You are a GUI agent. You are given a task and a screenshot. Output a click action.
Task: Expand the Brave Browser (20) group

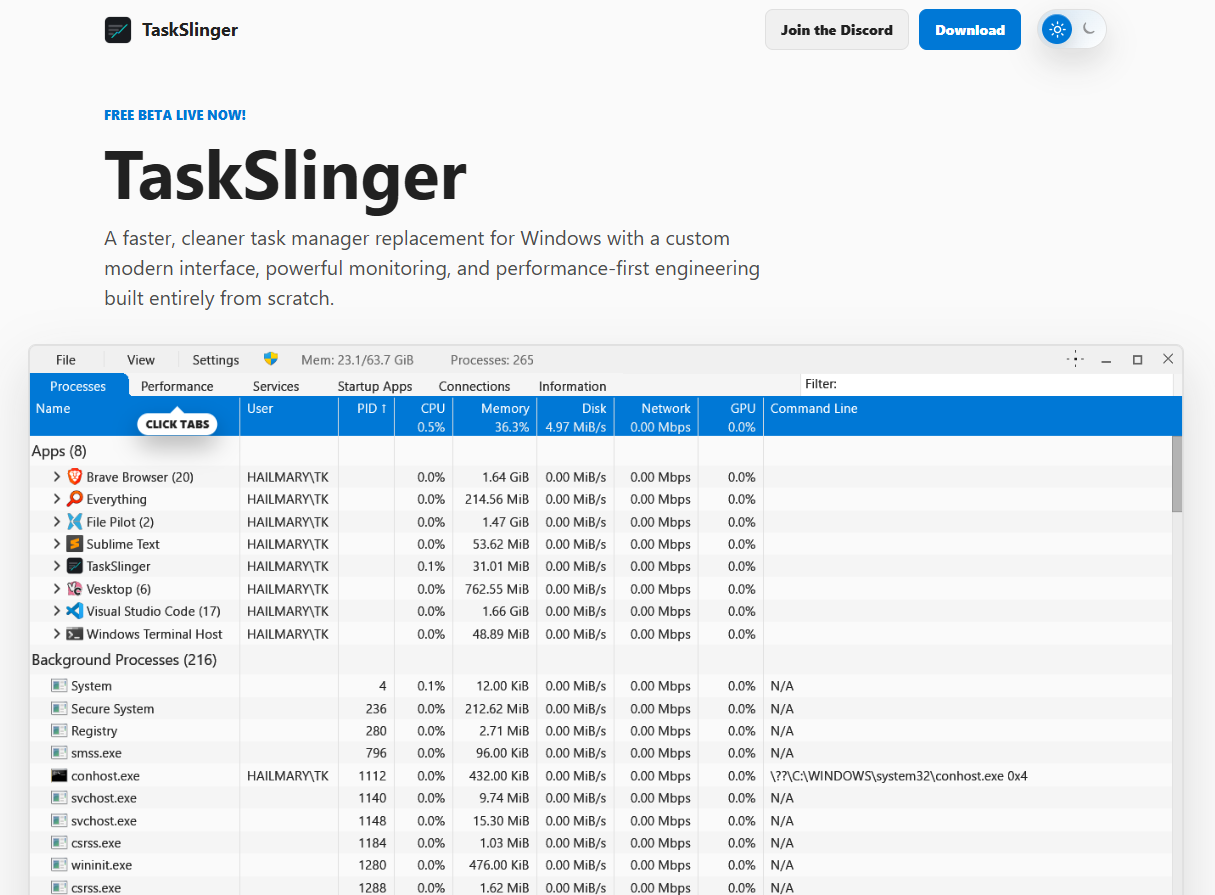[x=57, y=477]
